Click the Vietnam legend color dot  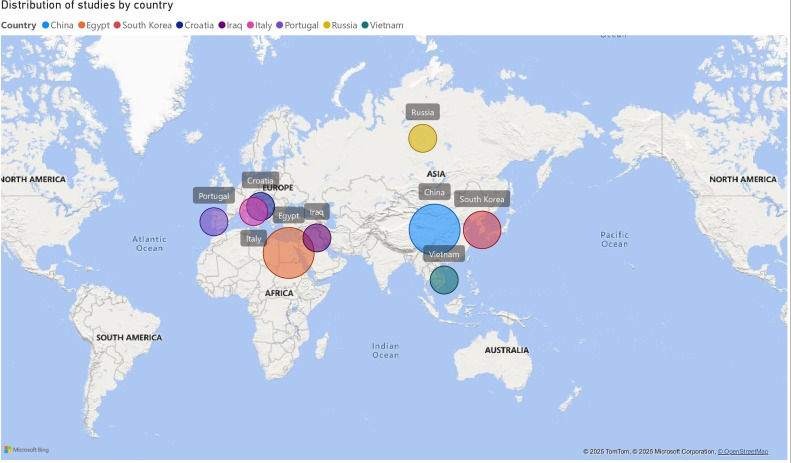pos(365,25)
